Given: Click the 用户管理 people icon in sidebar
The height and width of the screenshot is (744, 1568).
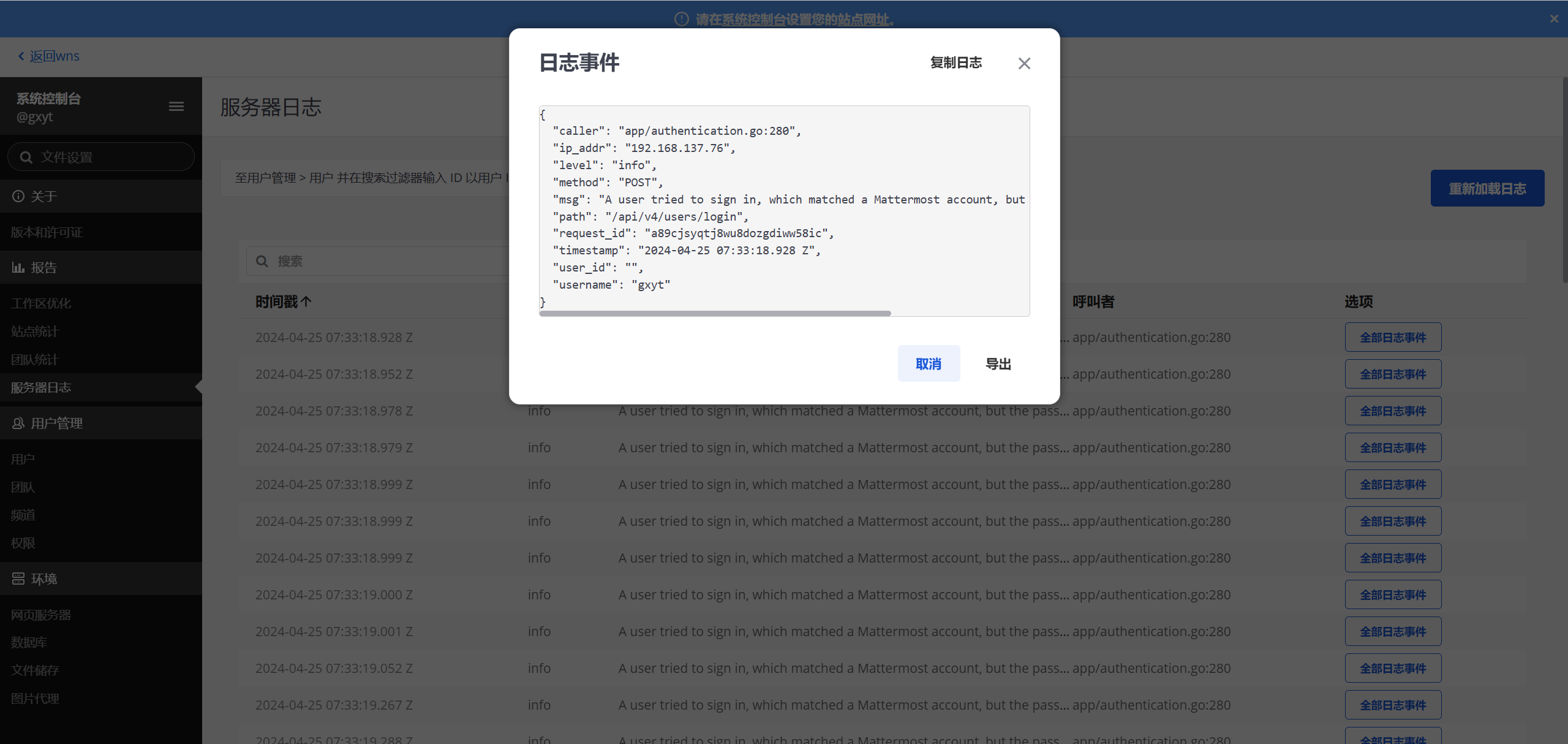Looking at the screenshot, I should [18, 423].
